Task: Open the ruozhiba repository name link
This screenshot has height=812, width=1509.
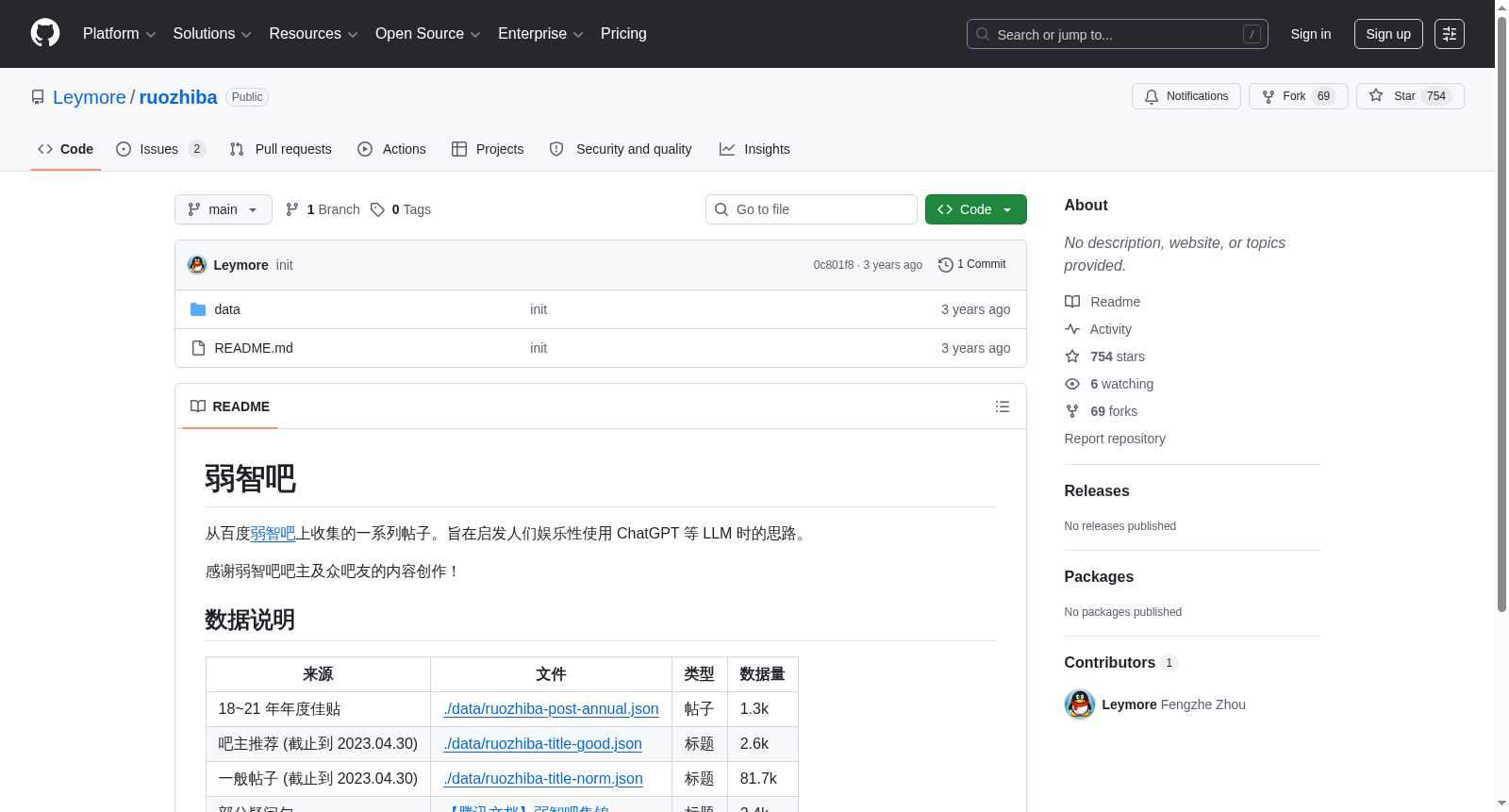Action: 178,97
